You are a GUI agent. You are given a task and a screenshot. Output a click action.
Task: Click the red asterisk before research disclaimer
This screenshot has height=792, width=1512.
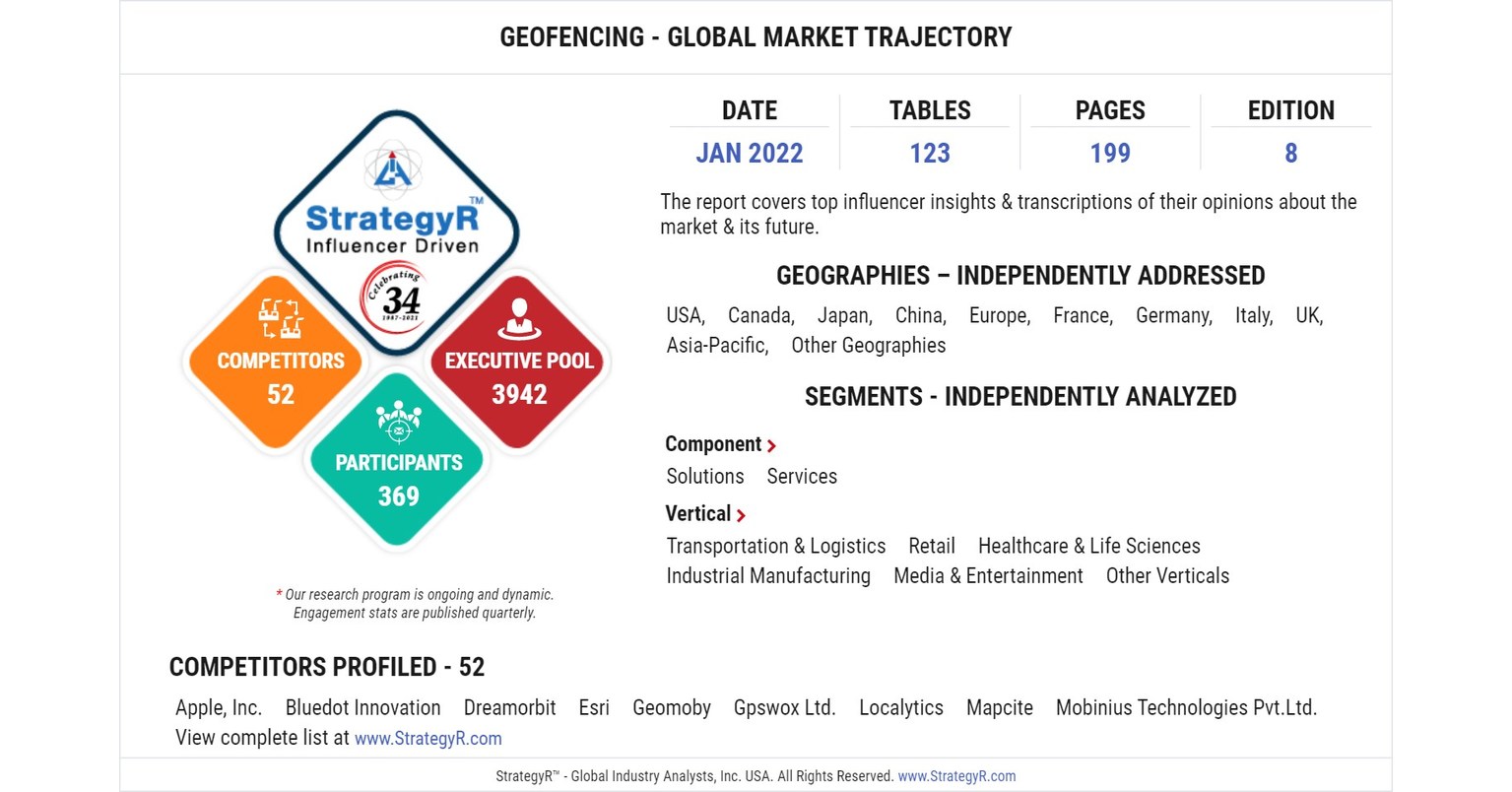[x=279, y=594]
